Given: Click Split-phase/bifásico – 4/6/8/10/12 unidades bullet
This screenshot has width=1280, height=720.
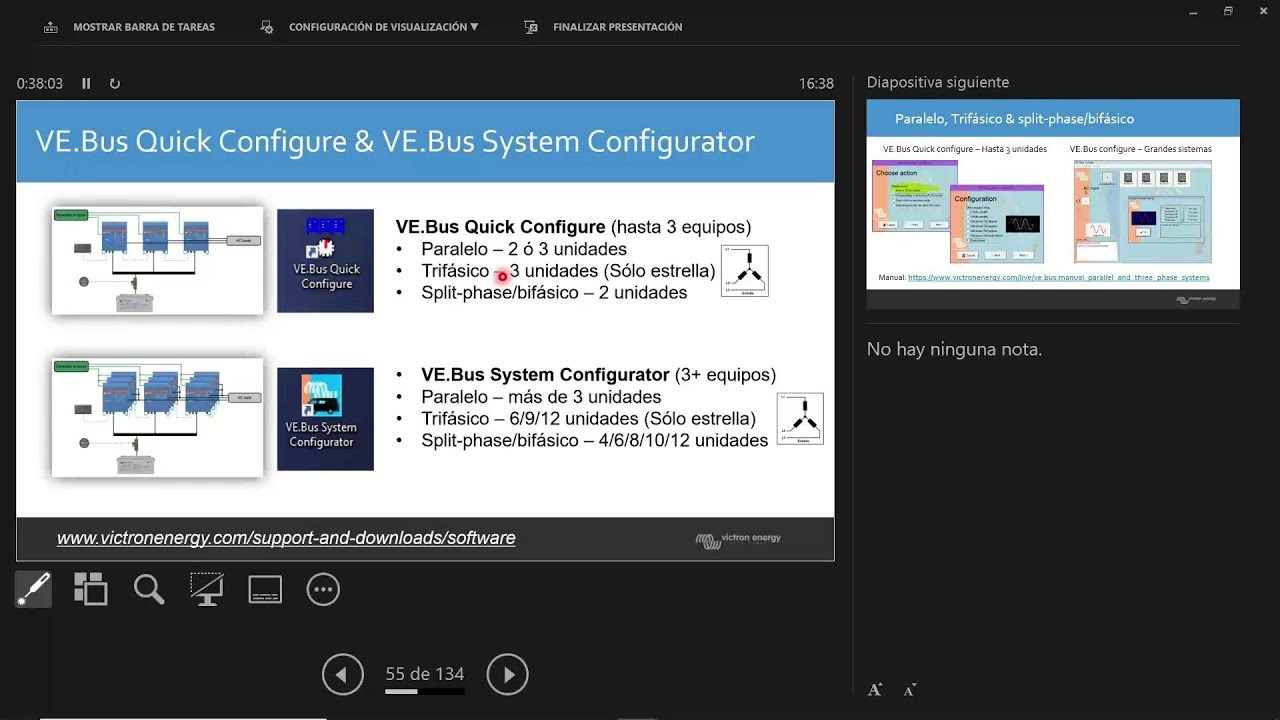Looking at the screenshot, I should click(x=595, y=441).
